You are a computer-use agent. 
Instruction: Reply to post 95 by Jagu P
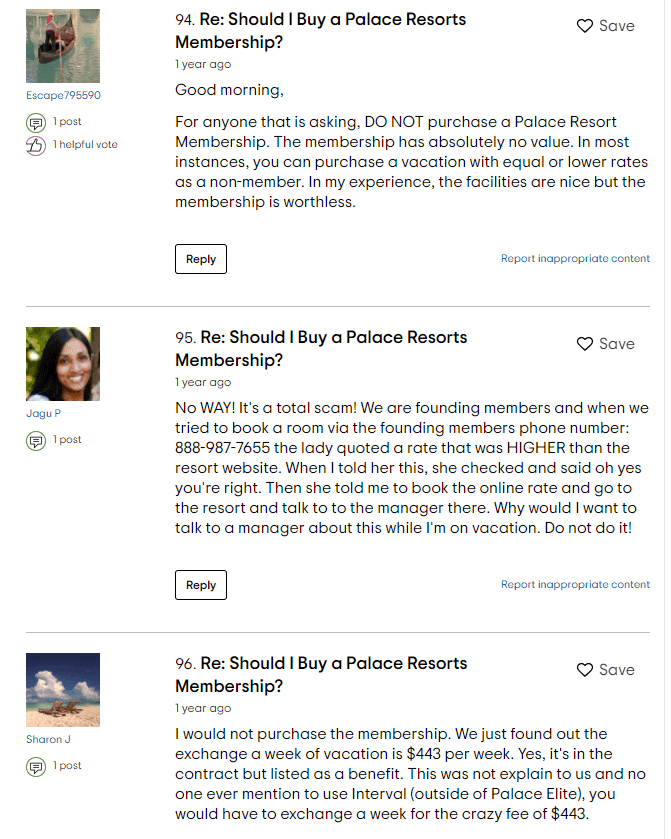[x=201, y=585]
